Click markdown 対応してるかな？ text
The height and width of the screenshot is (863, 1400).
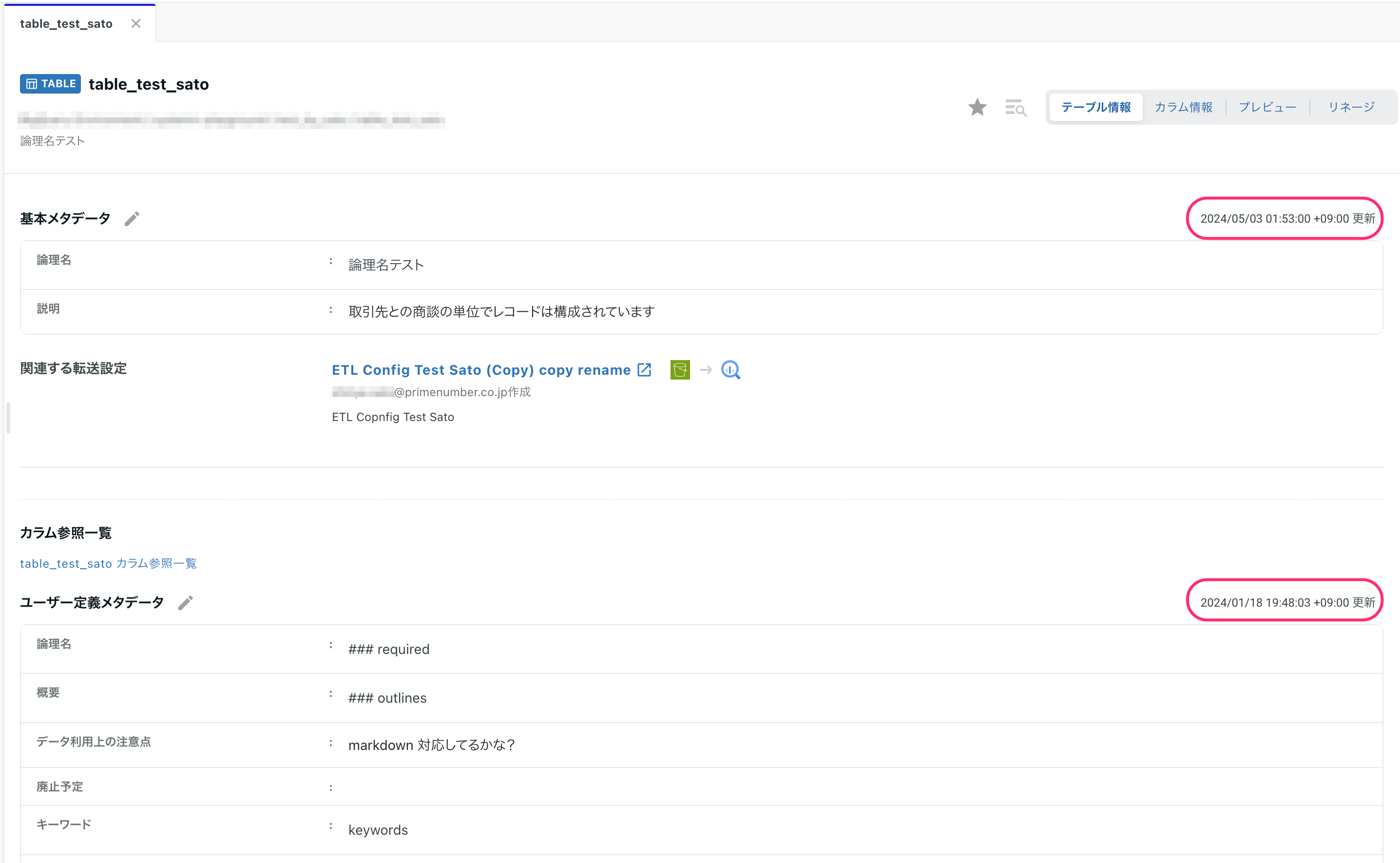click(431, 745)
